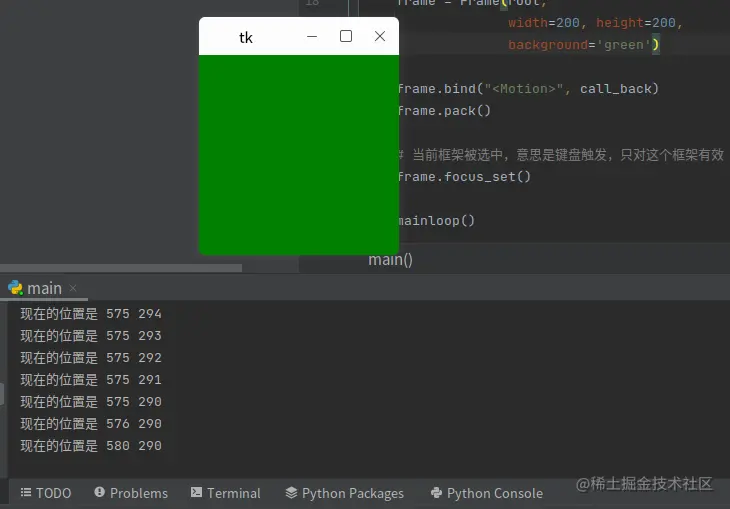
Task: Click output line '575 290'
Action: (91, 401)
